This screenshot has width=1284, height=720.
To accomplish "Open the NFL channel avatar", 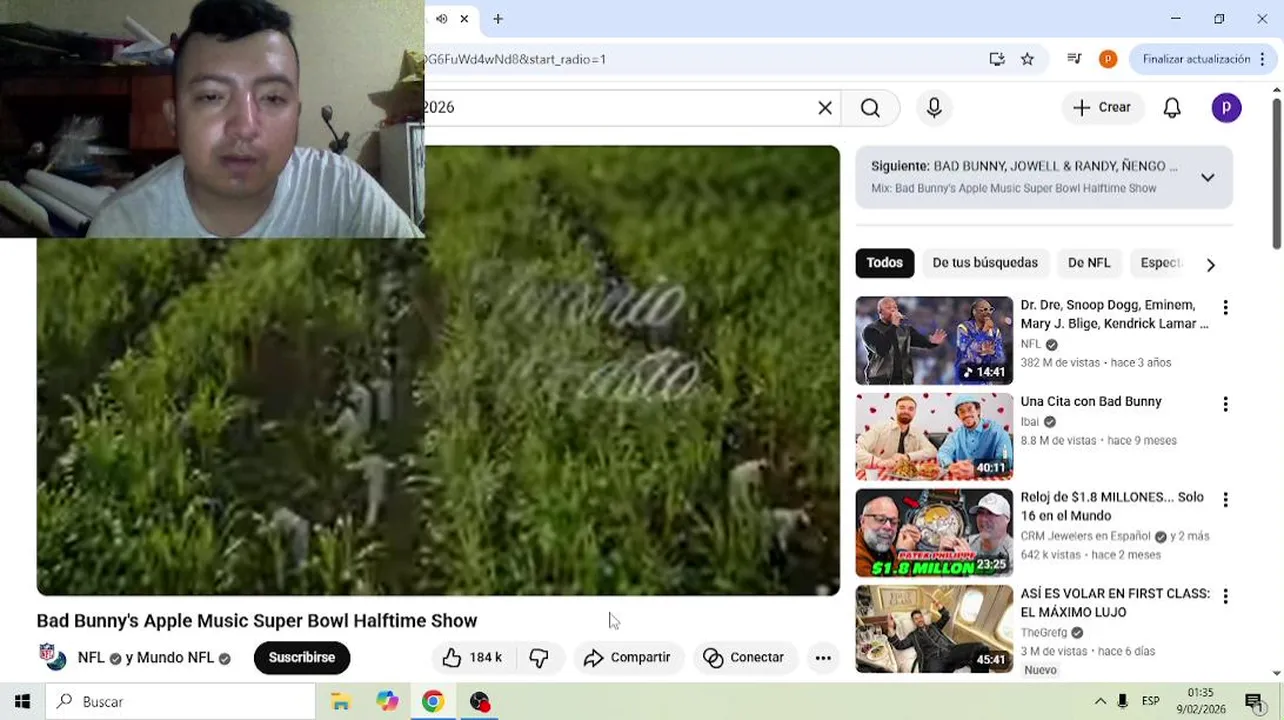I will tap(53, 657).
